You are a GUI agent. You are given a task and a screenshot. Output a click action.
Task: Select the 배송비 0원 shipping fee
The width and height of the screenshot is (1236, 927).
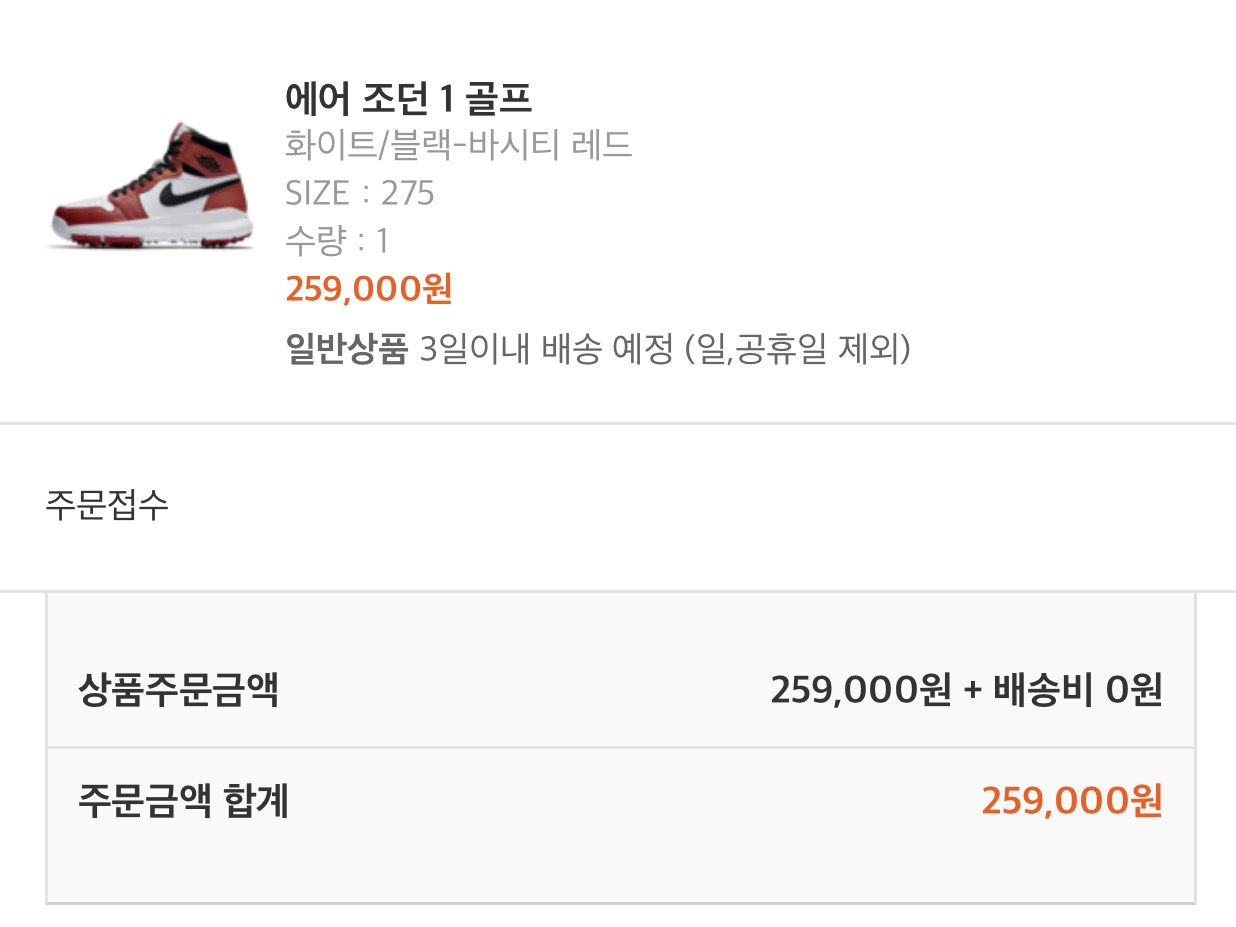1077,690
